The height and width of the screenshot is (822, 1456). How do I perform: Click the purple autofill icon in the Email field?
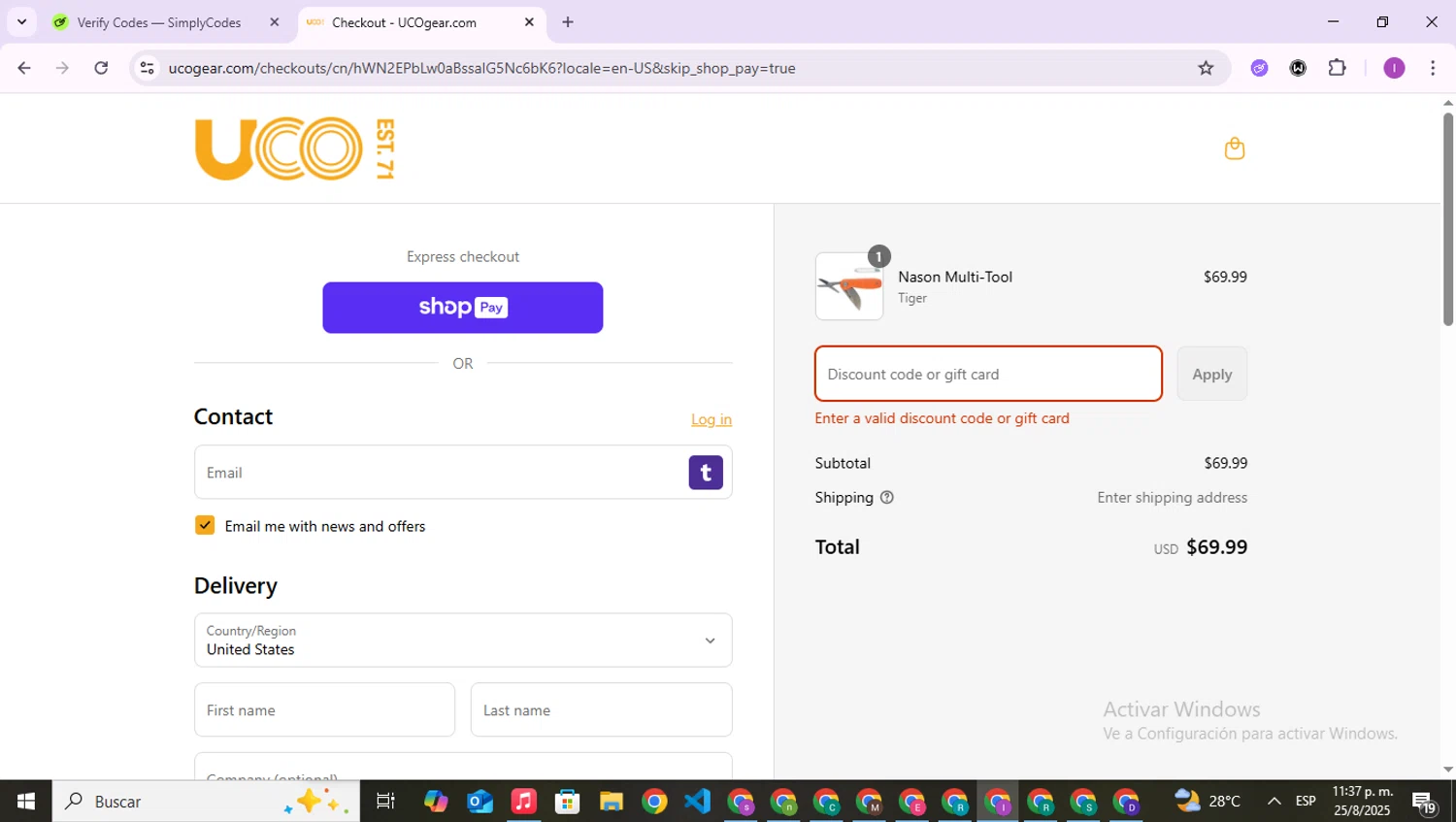[x=706, y=473]
